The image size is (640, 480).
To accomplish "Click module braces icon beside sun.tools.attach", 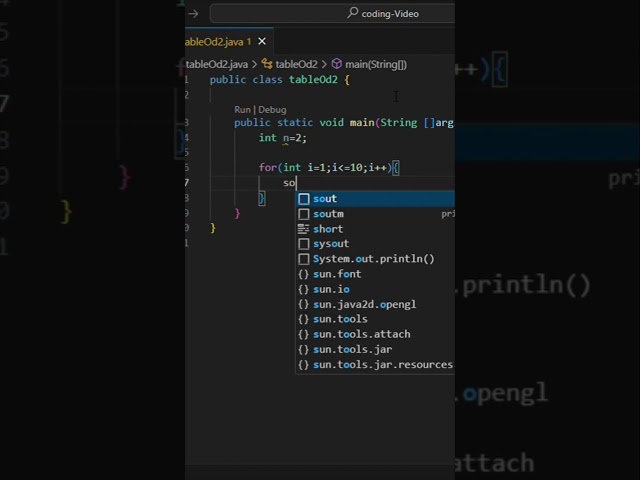I will point(303,334).
